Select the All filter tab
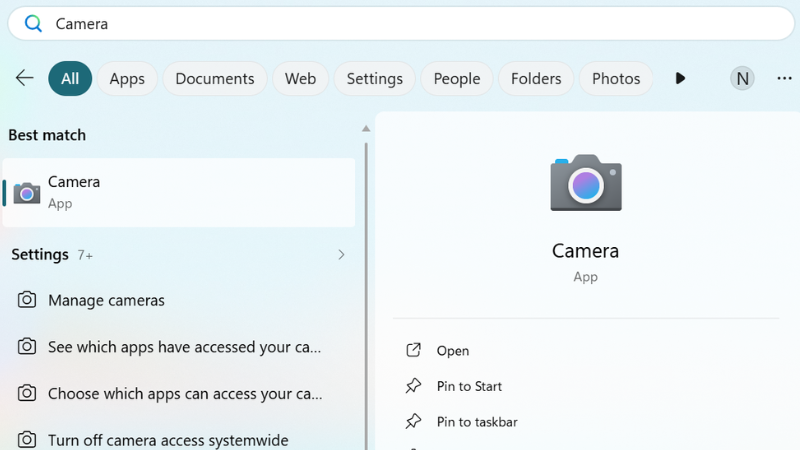 pyautogui.click(x=70, y=79)
